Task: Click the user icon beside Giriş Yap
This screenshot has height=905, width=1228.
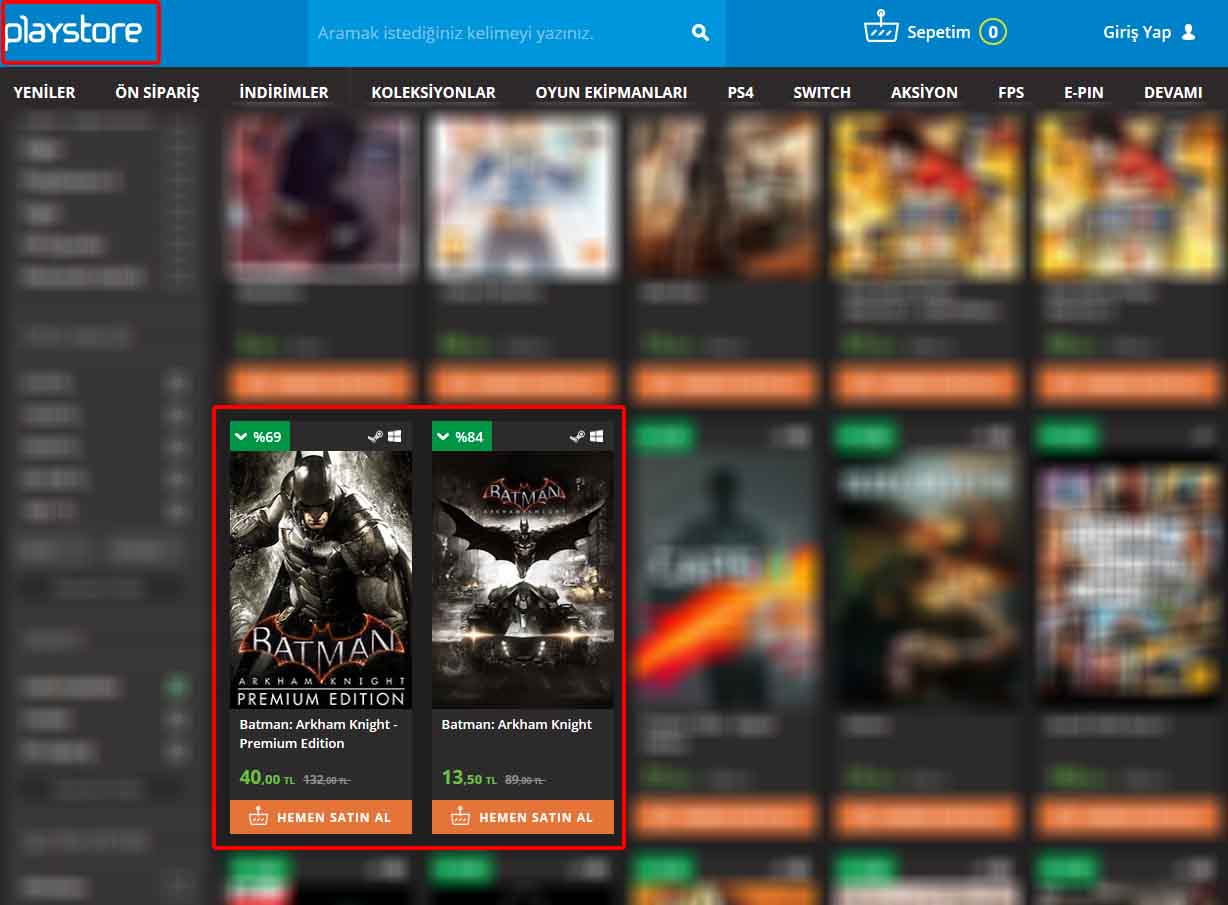Action: pyautogui.click(x=1188, y=32)
